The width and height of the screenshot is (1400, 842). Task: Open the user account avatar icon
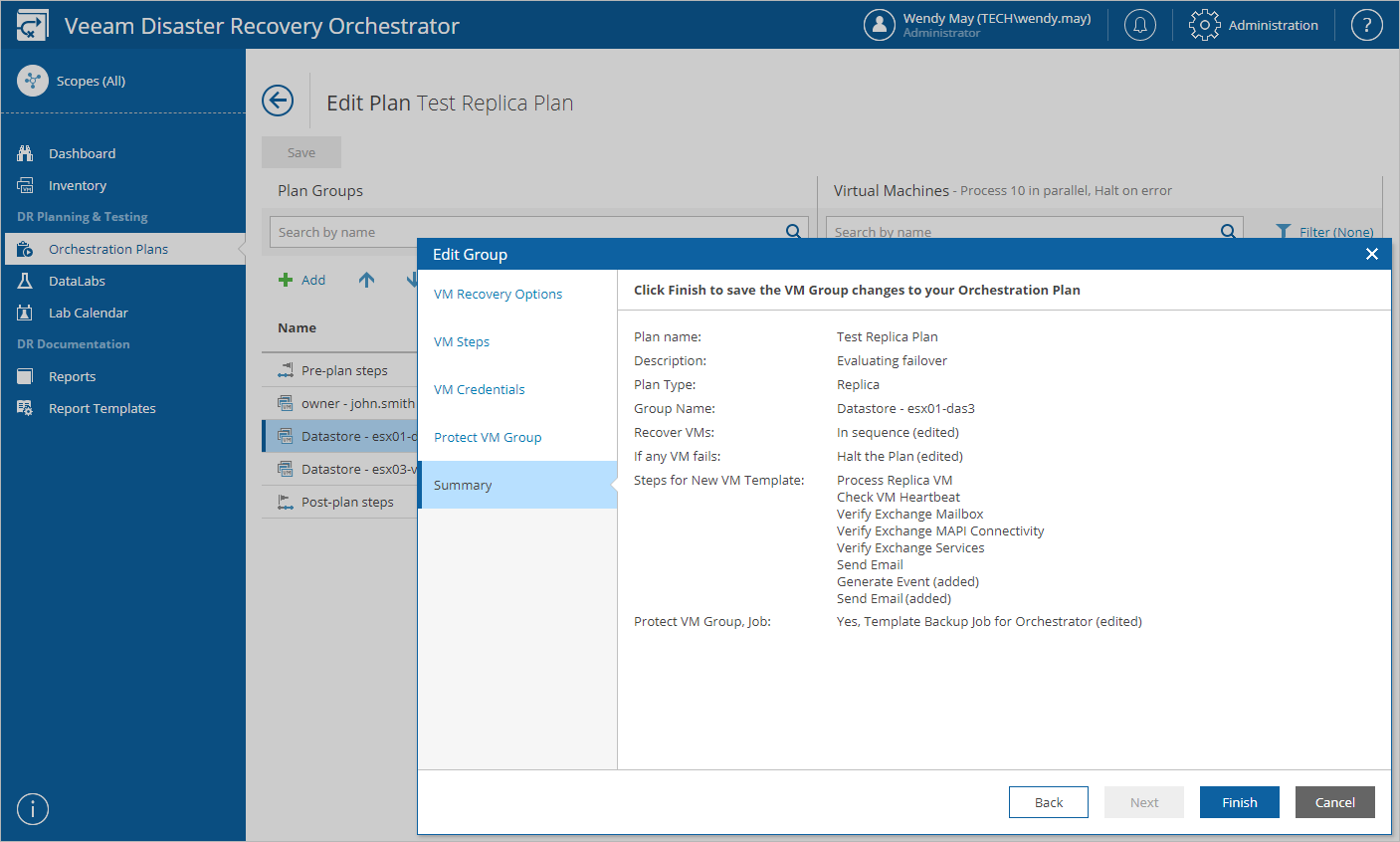[x=880, y=25]
